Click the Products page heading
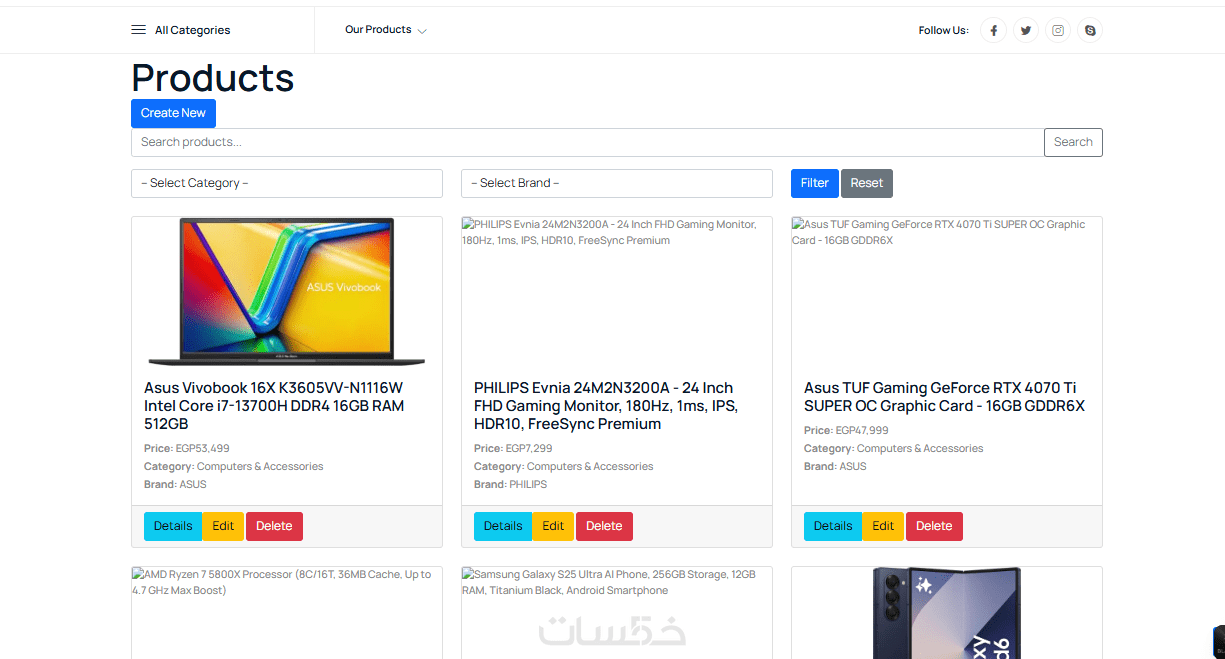The width and height of the screenshot is (1225, 659). coord(213,77)
